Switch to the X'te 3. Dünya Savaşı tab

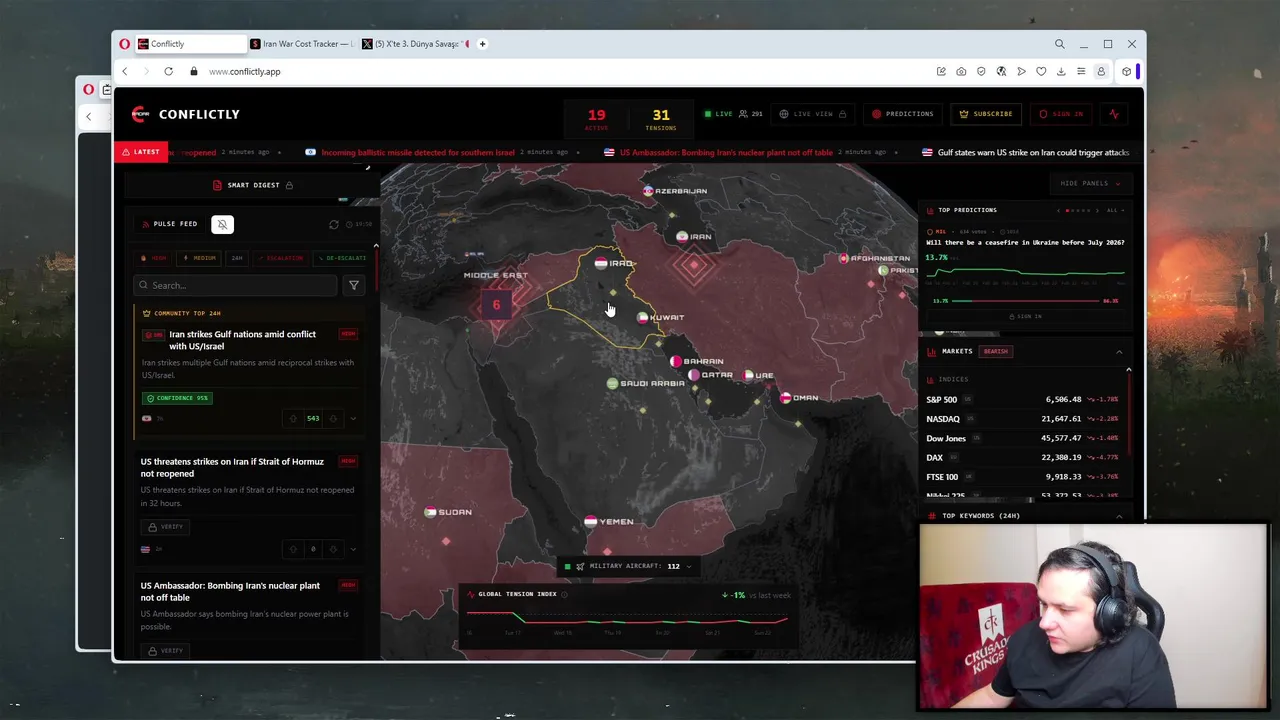415,44
